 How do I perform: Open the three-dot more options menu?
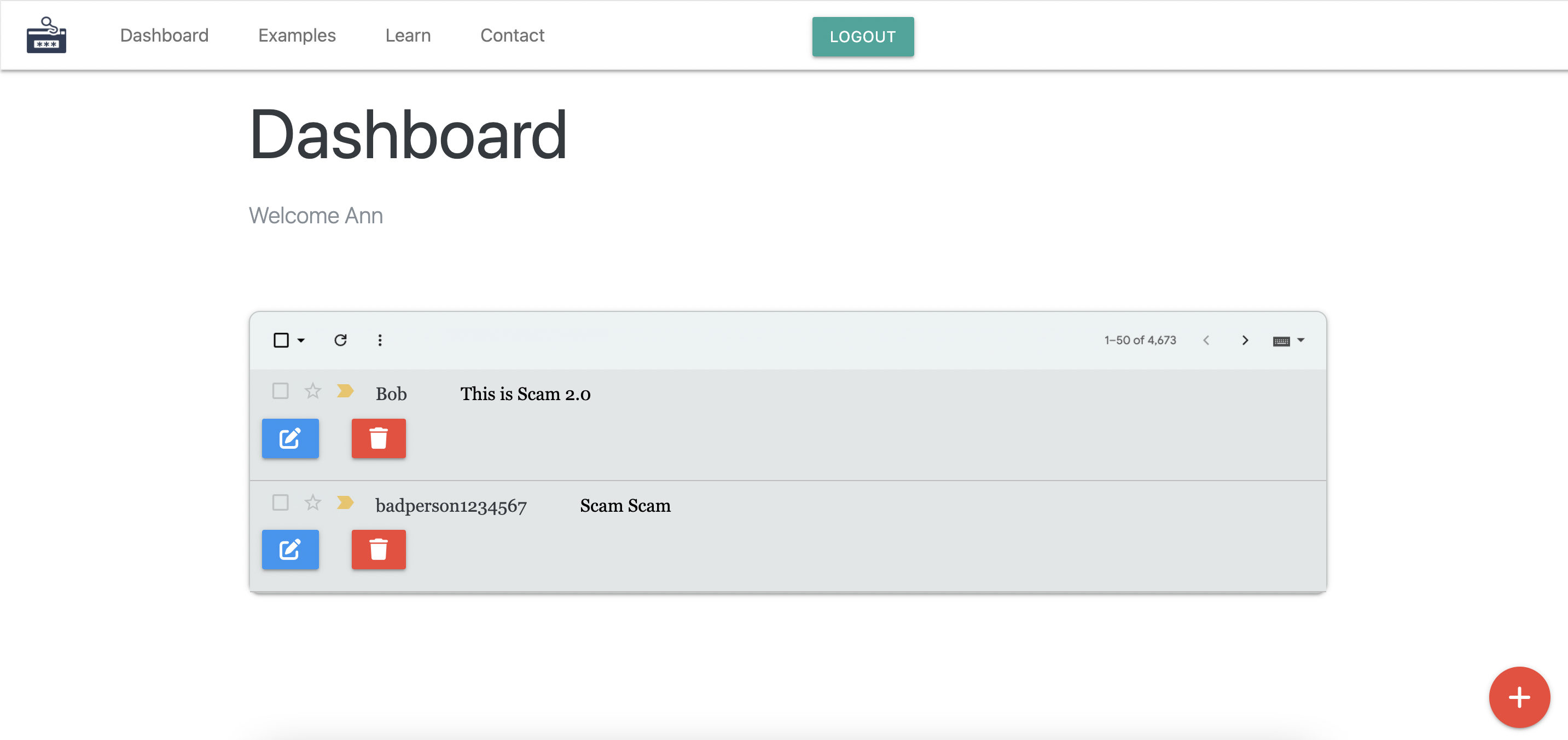click(x=380, y=340)
